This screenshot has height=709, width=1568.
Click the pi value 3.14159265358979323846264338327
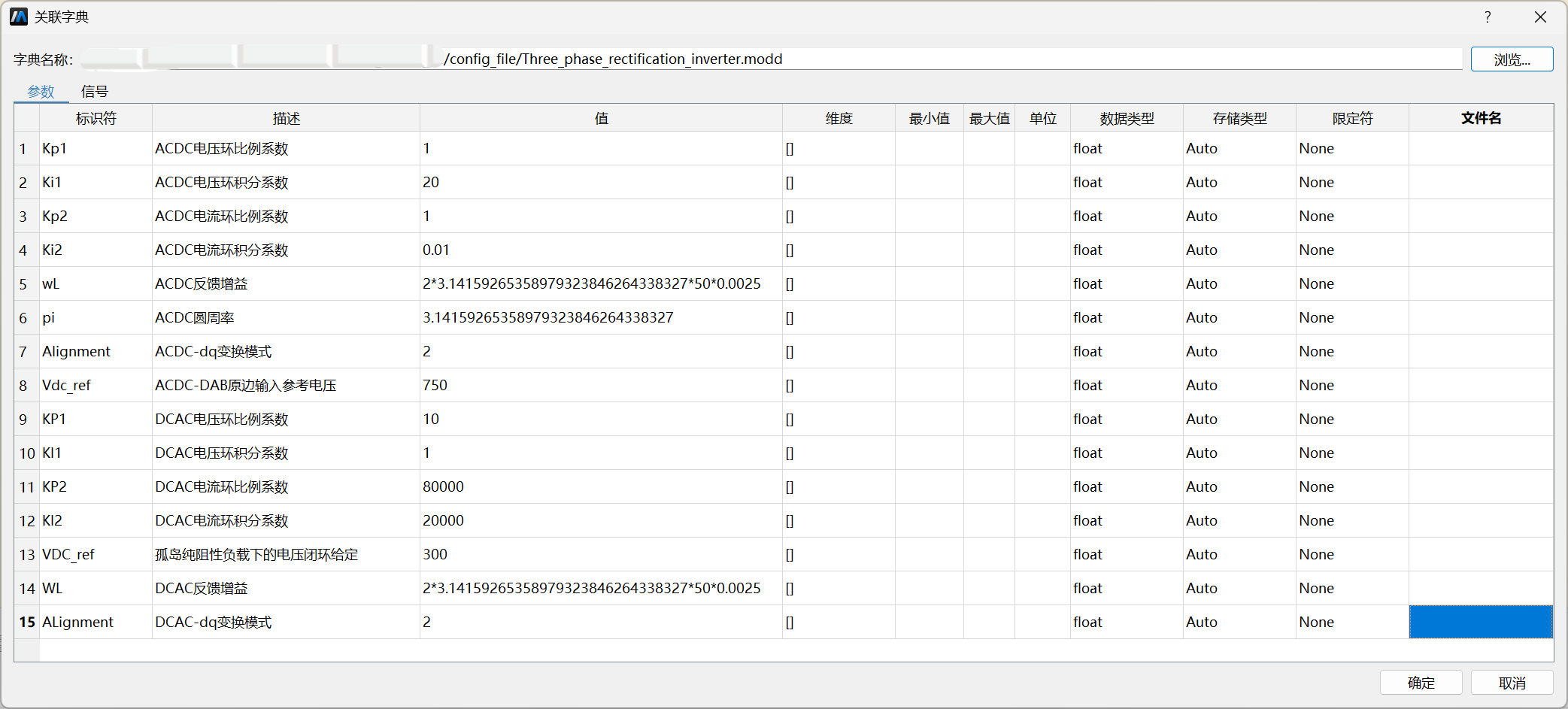pos(602,317)
